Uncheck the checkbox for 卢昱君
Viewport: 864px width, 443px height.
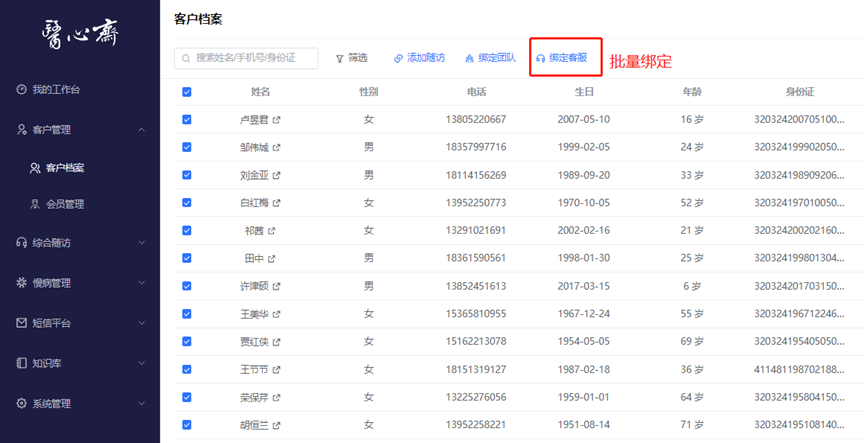click(187, 120)
